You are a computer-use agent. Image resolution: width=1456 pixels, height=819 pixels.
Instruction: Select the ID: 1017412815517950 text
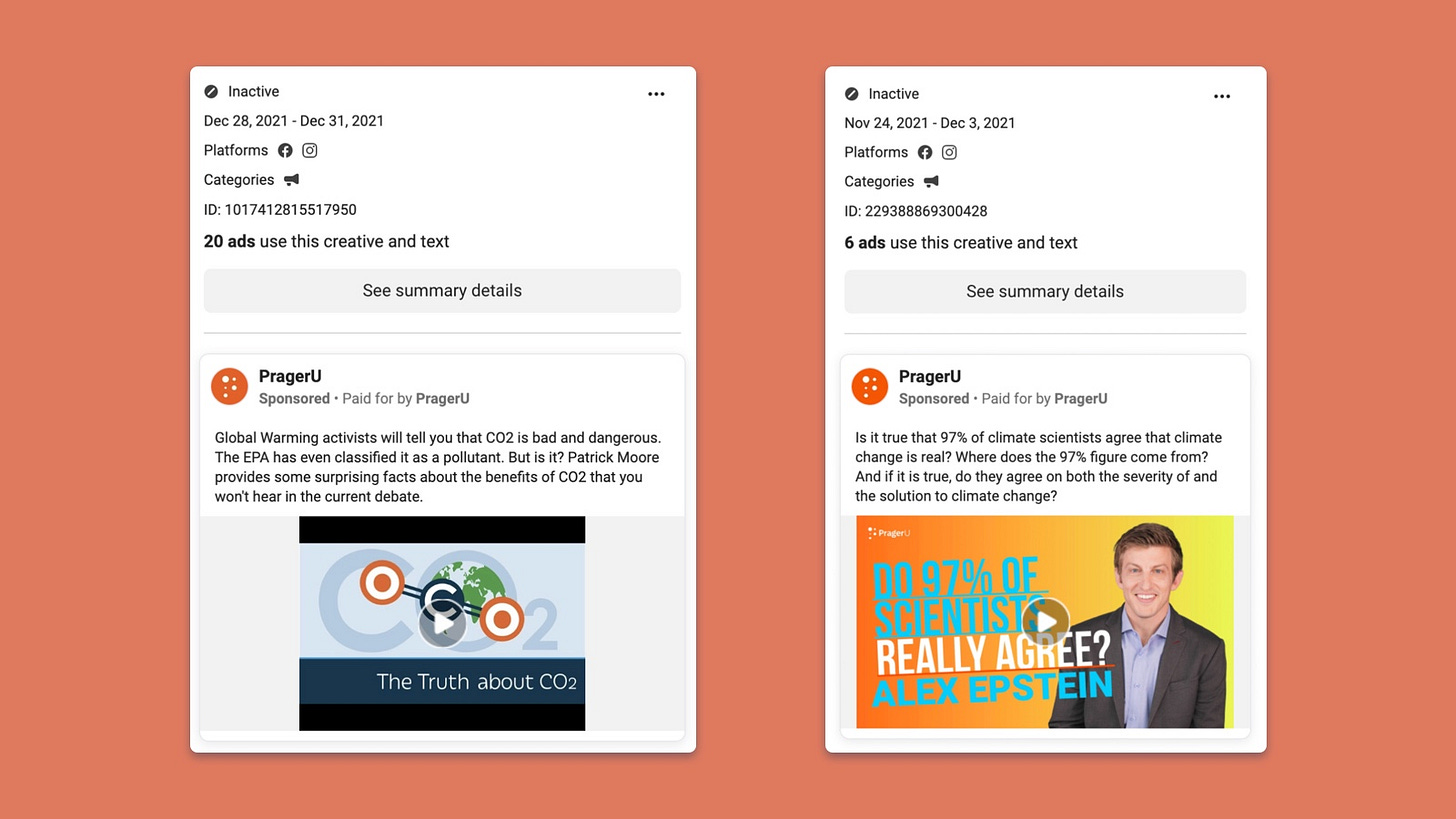(280, 210)
